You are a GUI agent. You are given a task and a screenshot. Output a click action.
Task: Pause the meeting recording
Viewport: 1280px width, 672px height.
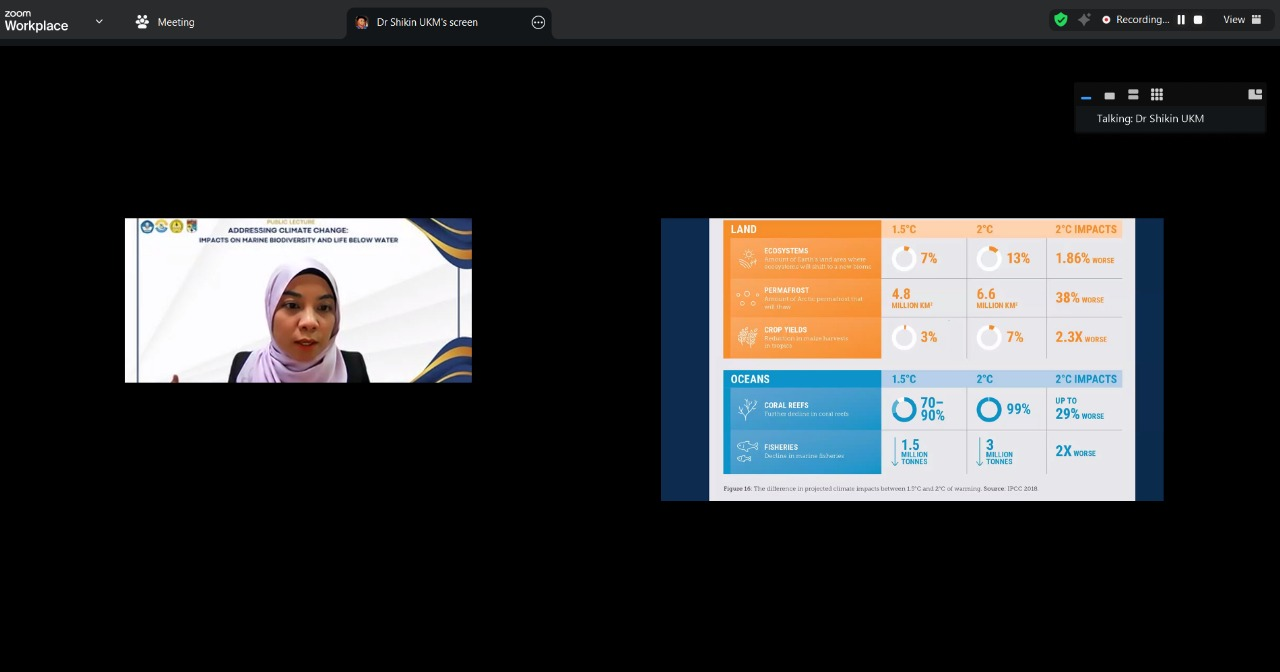[1181, 20]
